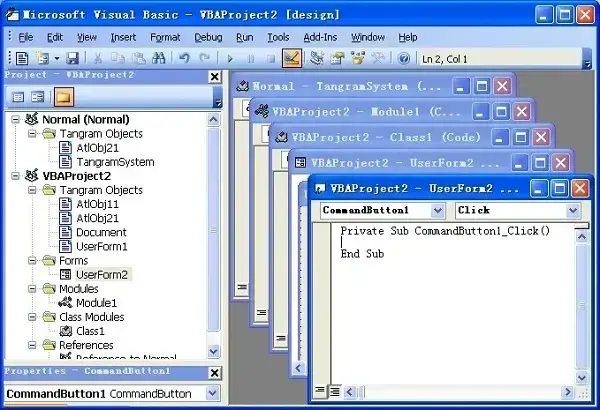Click View Object icon in Project panel
The width and height of the screenshot is (600, 410).
(x=38, y=97)
